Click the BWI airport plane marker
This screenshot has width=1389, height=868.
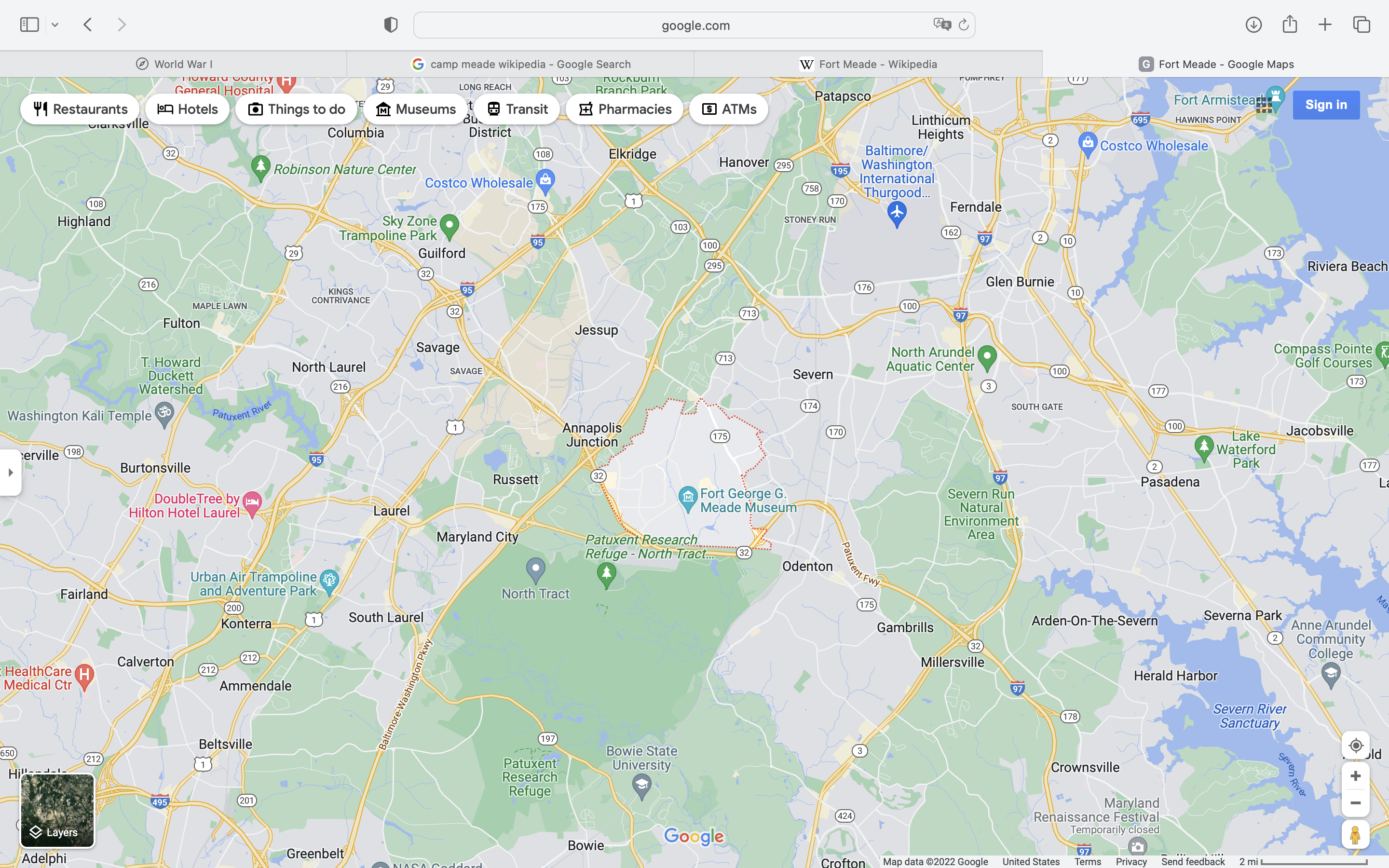click(x=897, y=212)
